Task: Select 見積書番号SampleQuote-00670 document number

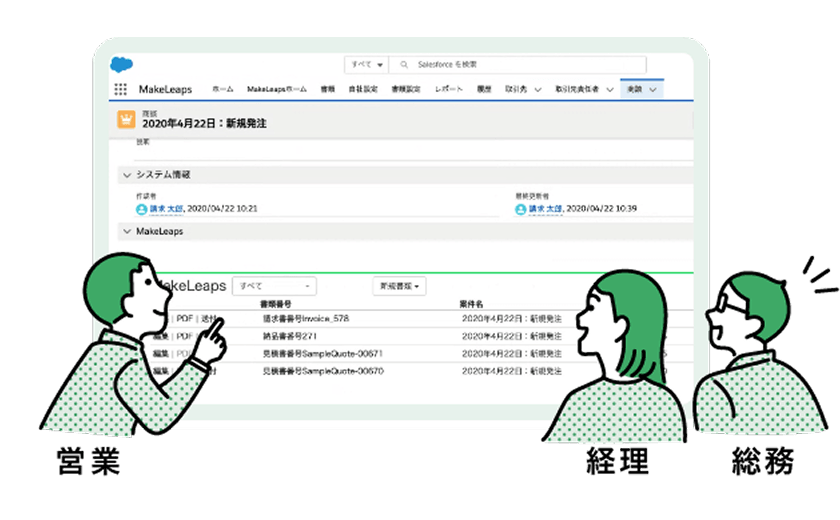Action: point(323,371)
